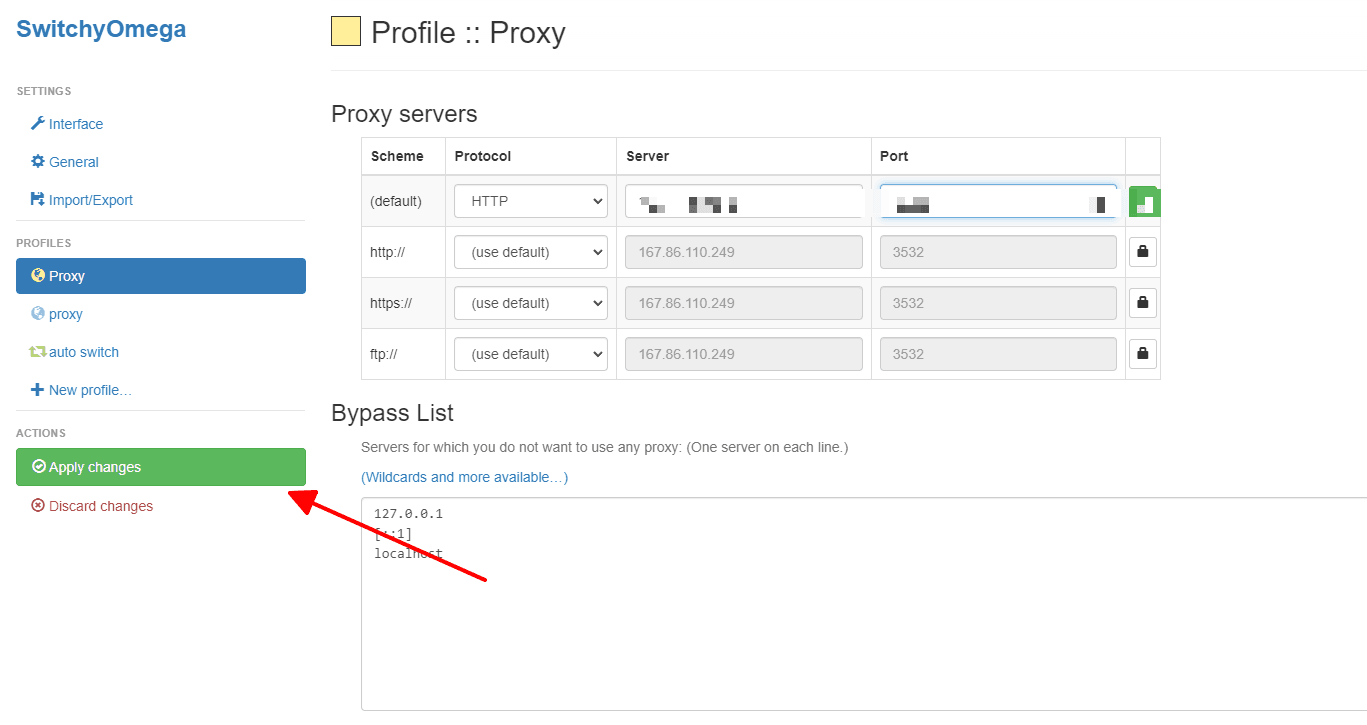This screenshot has width=1367, height=725.
Task: Click the https:// Server field 167.86.110.249
Action: pos(744,303)
